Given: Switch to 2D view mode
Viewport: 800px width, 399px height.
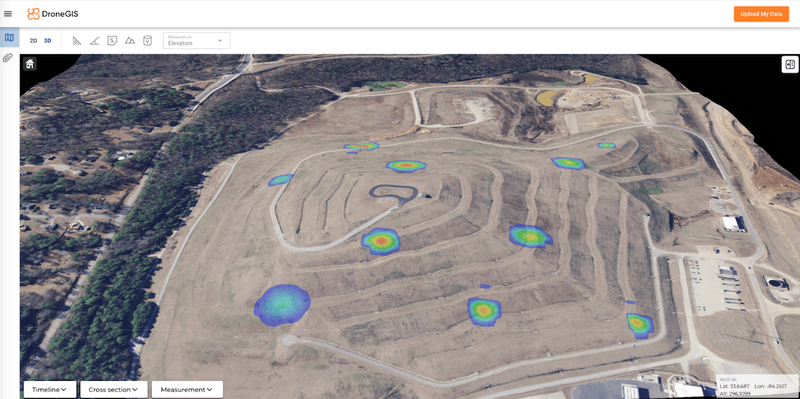Looking at the screenshot, I should 33,40.
